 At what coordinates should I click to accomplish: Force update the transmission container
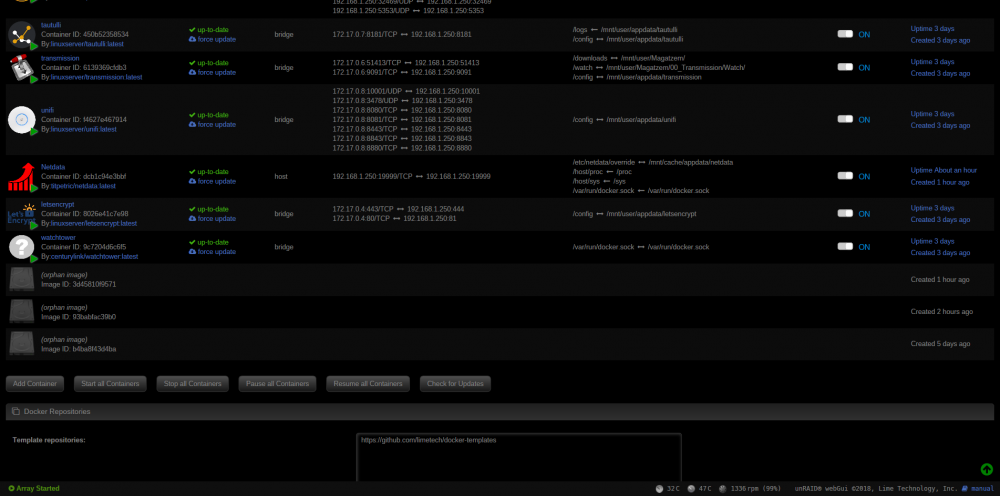pyautogui.click(x=212, y=73)
